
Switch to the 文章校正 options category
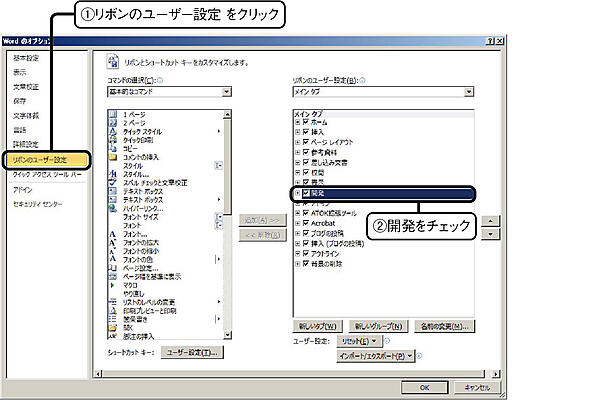(26, 86)
